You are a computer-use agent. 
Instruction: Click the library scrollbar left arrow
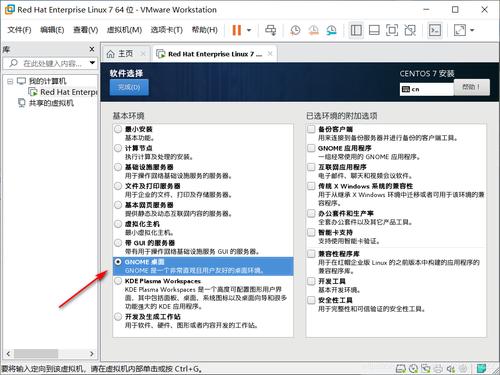point(8,354)
